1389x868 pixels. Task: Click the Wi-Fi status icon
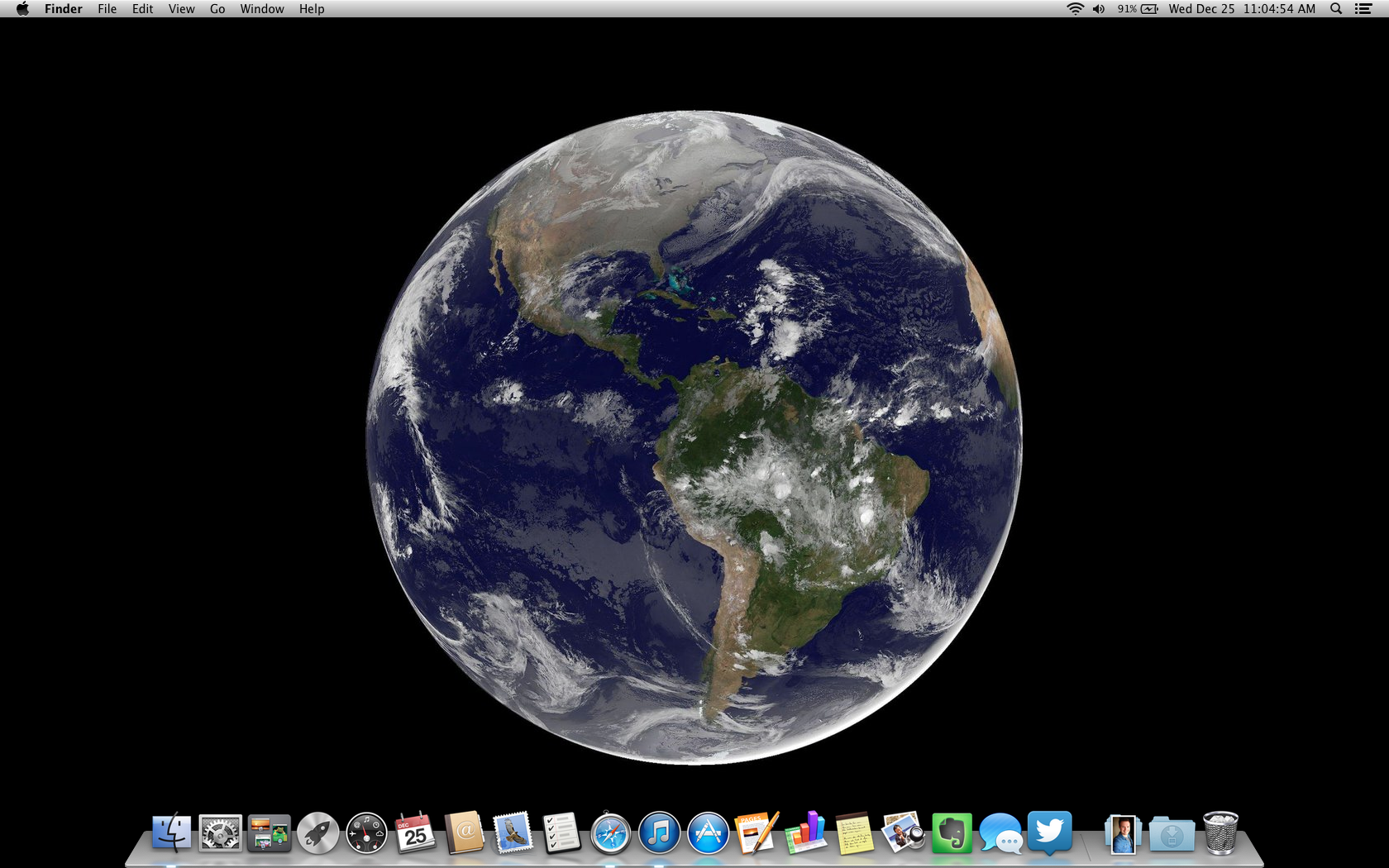[1075, 9]
